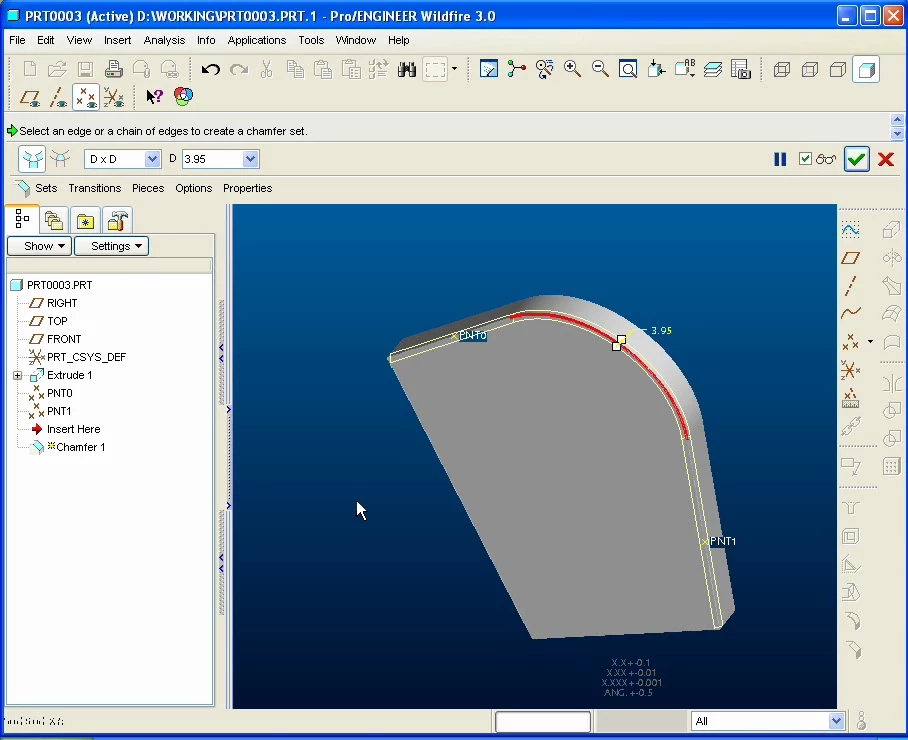
Task: Open the Find binoculars tool
Action: click(407, 70)
